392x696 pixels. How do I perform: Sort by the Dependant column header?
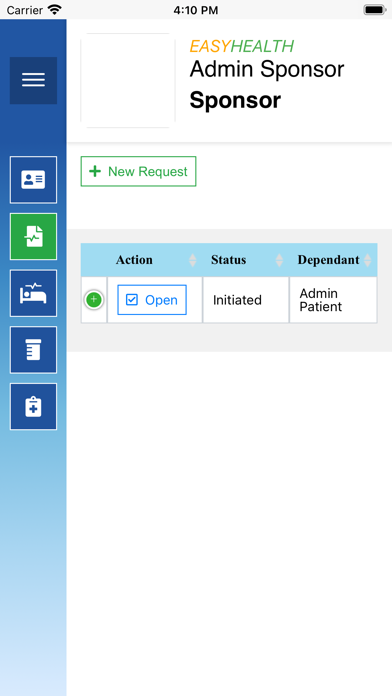(x=333, y=260)
